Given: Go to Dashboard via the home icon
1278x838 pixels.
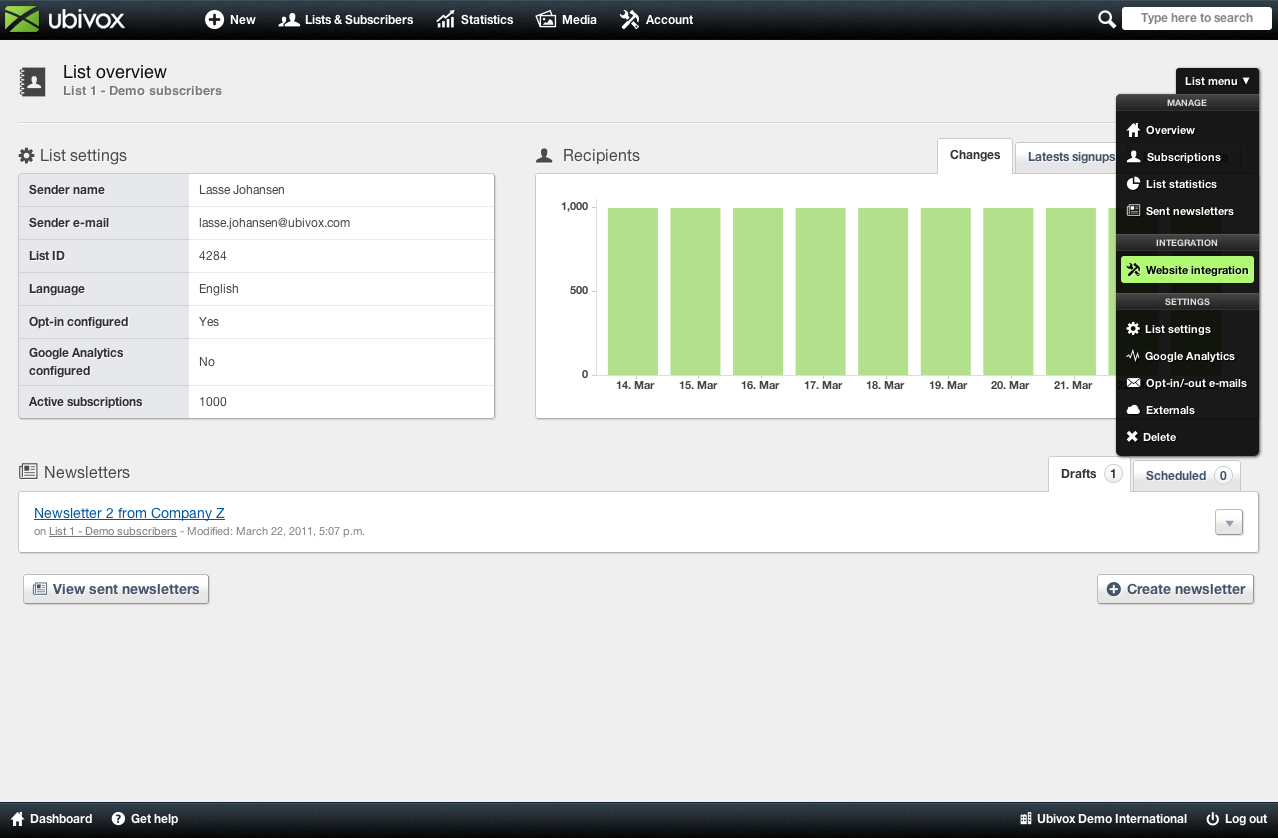Looking at the screenshot, I should coord(18,819).
